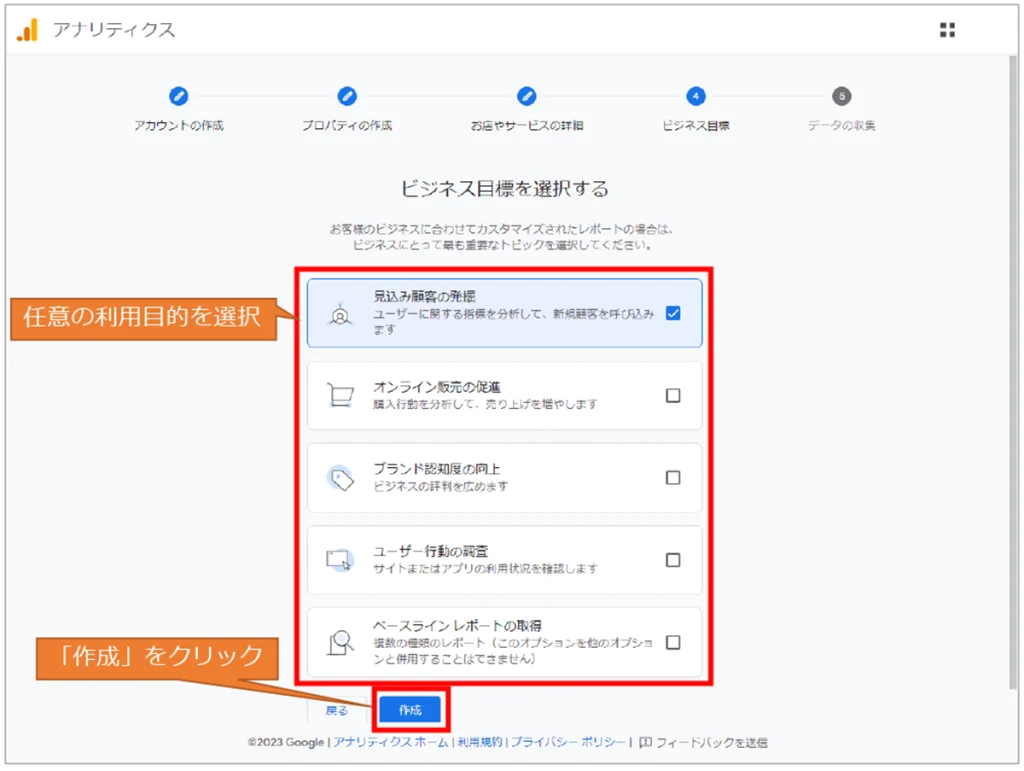Select the ベースライン レポートの取得 checkbox

[x=673, y=642]
